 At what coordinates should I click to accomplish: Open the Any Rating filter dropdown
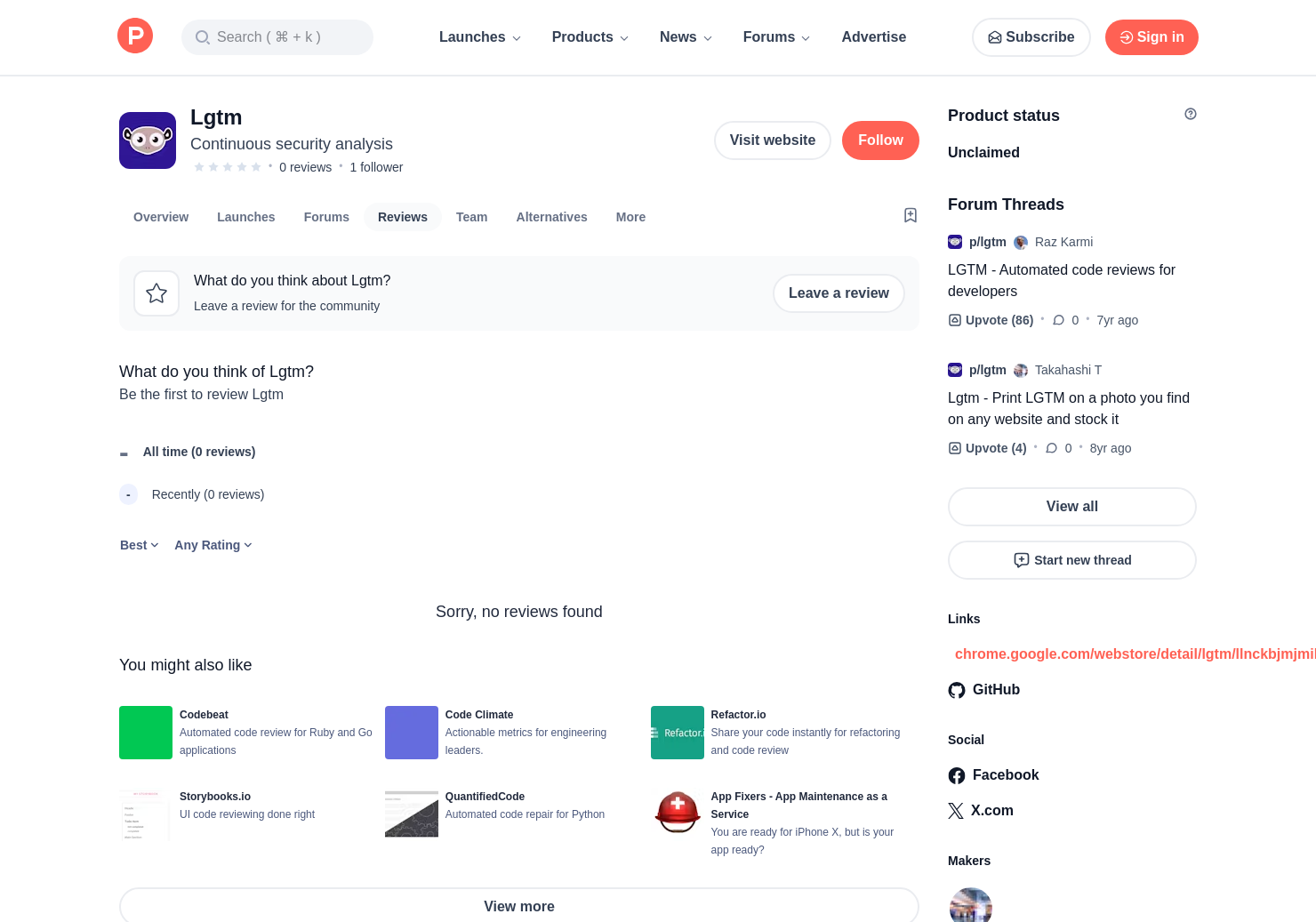coord(213,545)
